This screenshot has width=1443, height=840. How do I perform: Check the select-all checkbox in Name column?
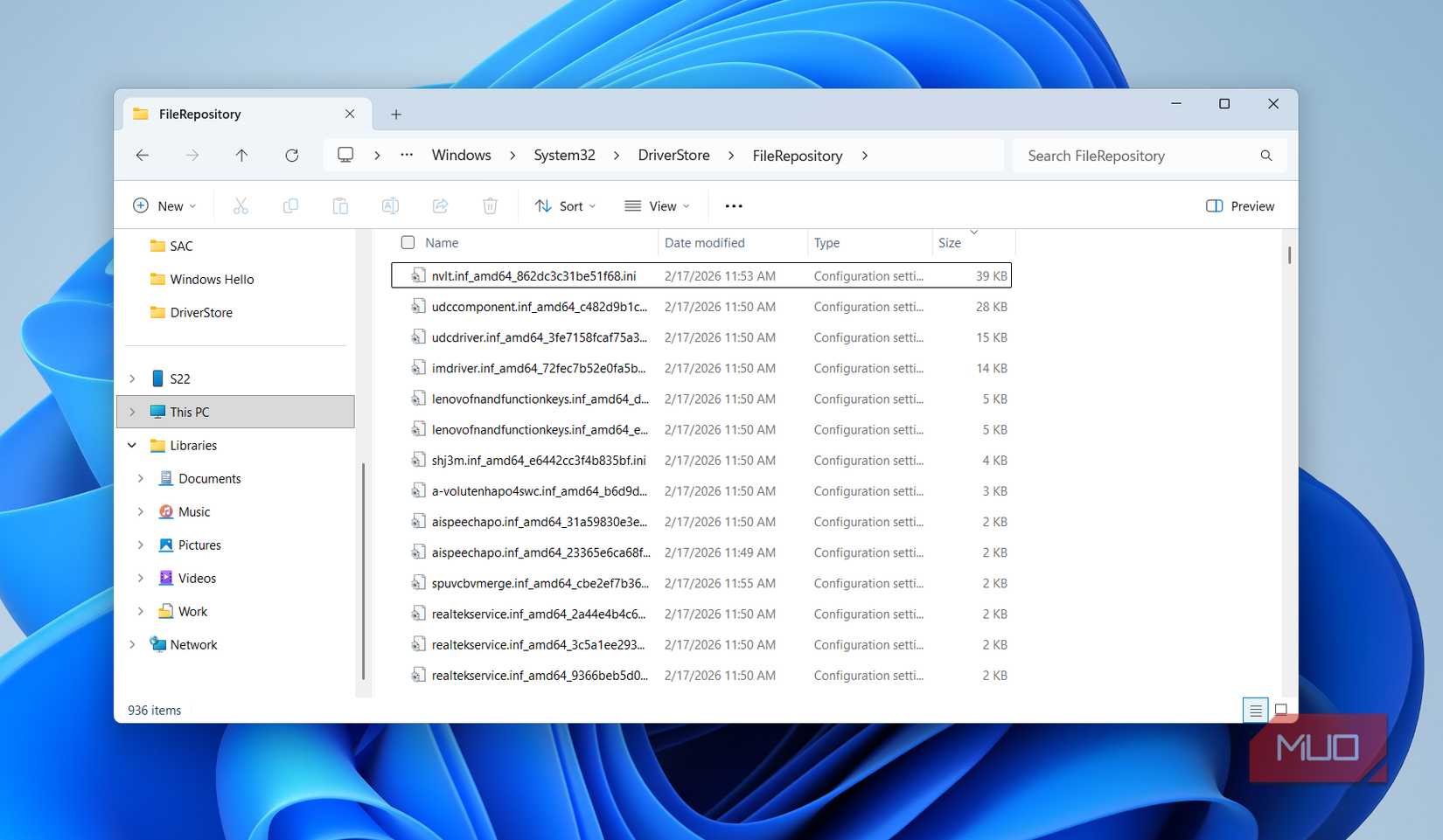tap(408, 242)
